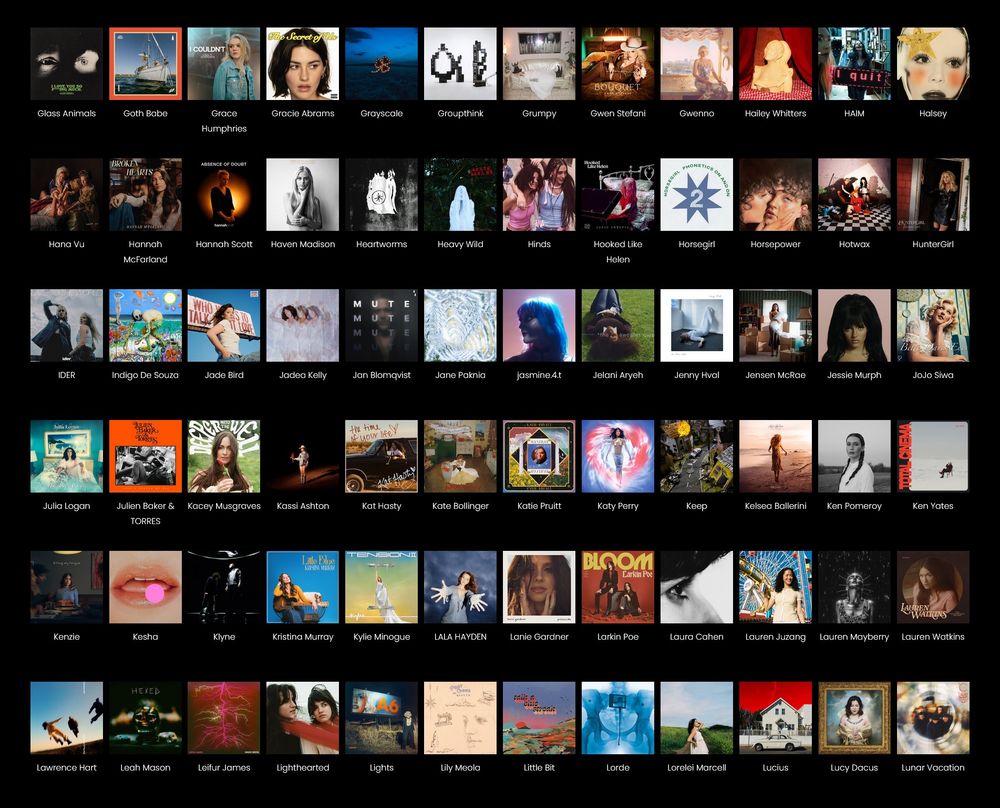Select the Kassi Ashton artist name
The image size is (1000, 808).
pyautogui.click(x=303, y=506)
